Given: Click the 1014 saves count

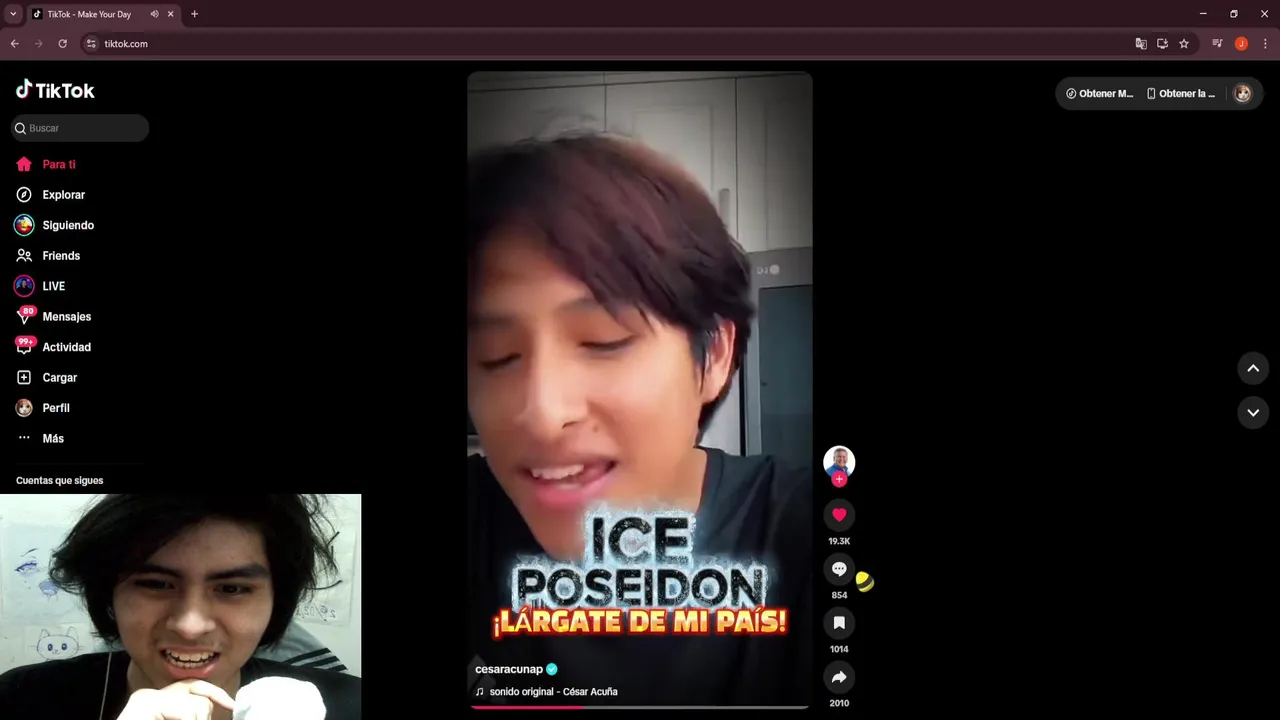Looking at the screenshot, I should 839,649.
